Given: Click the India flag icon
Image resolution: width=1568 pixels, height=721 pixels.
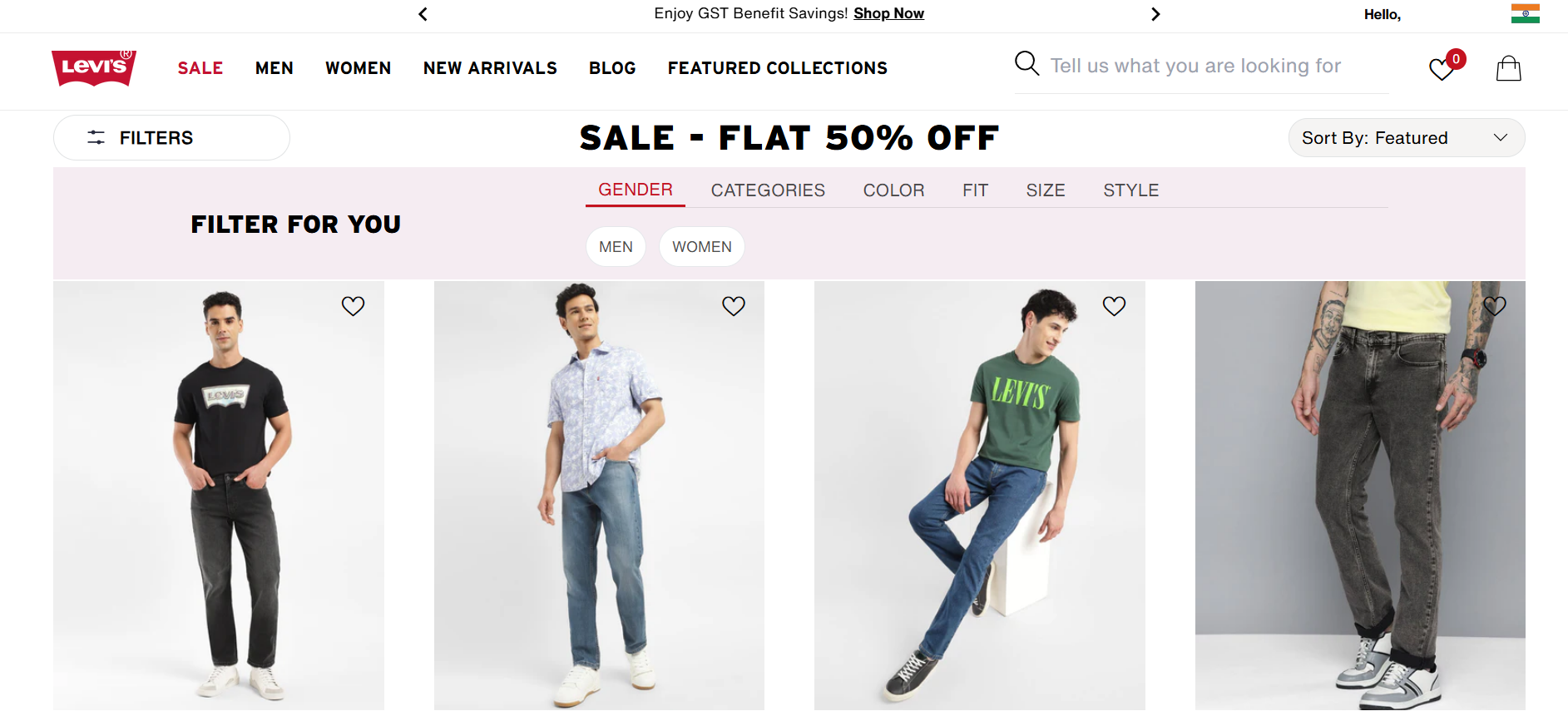Looking at the screenshot, I should 1525,14.
